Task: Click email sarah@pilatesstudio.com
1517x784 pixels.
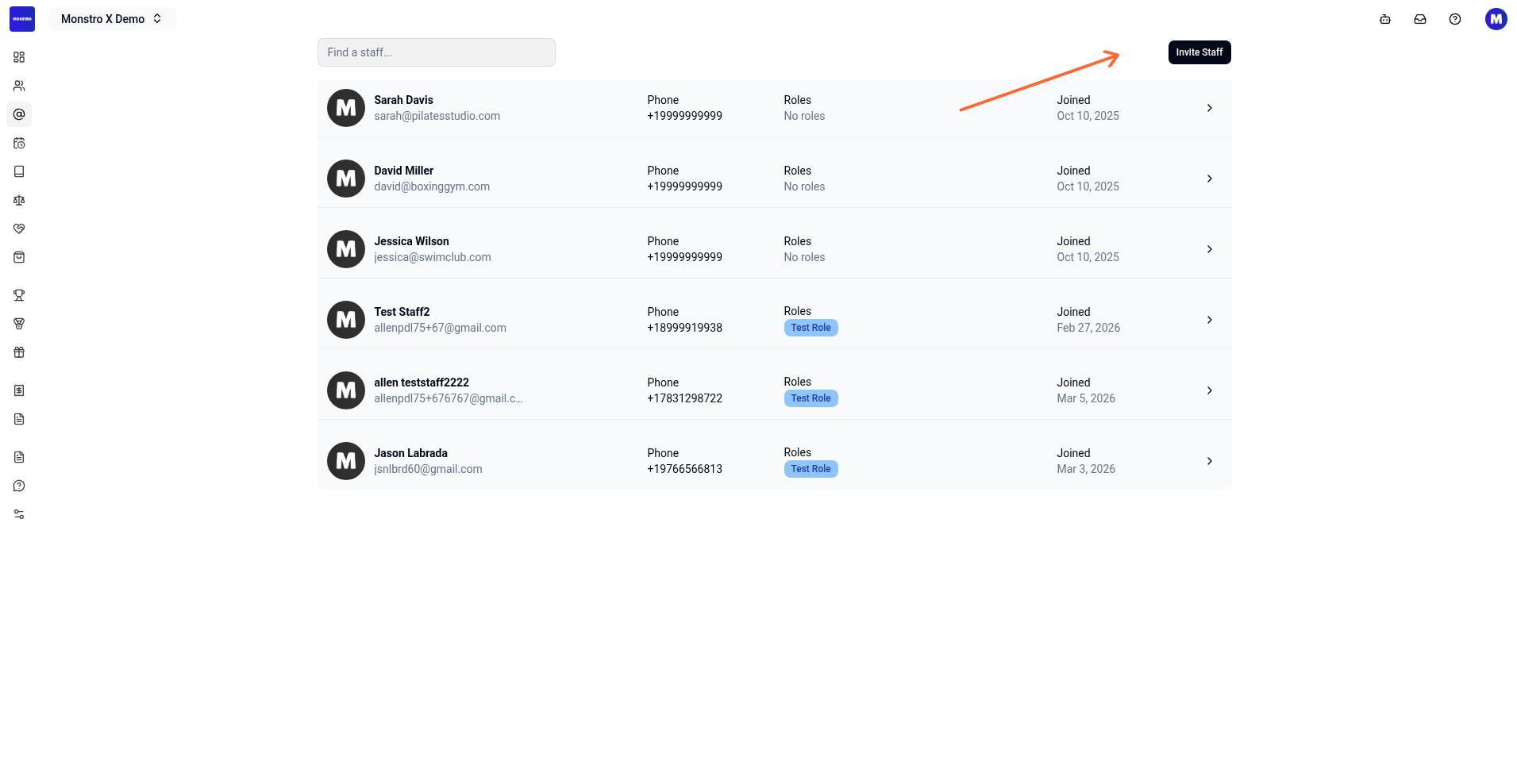Action: point(437,116)
